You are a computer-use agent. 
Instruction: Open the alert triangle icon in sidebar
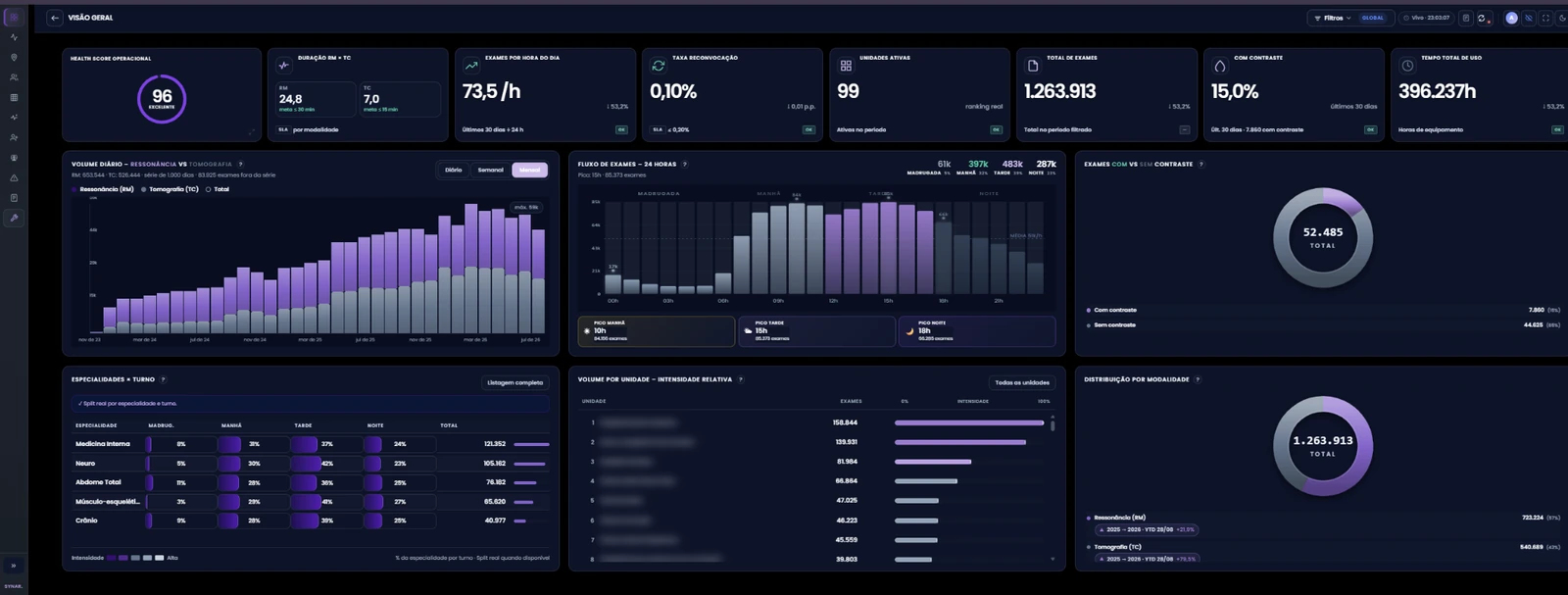point(14,178)
